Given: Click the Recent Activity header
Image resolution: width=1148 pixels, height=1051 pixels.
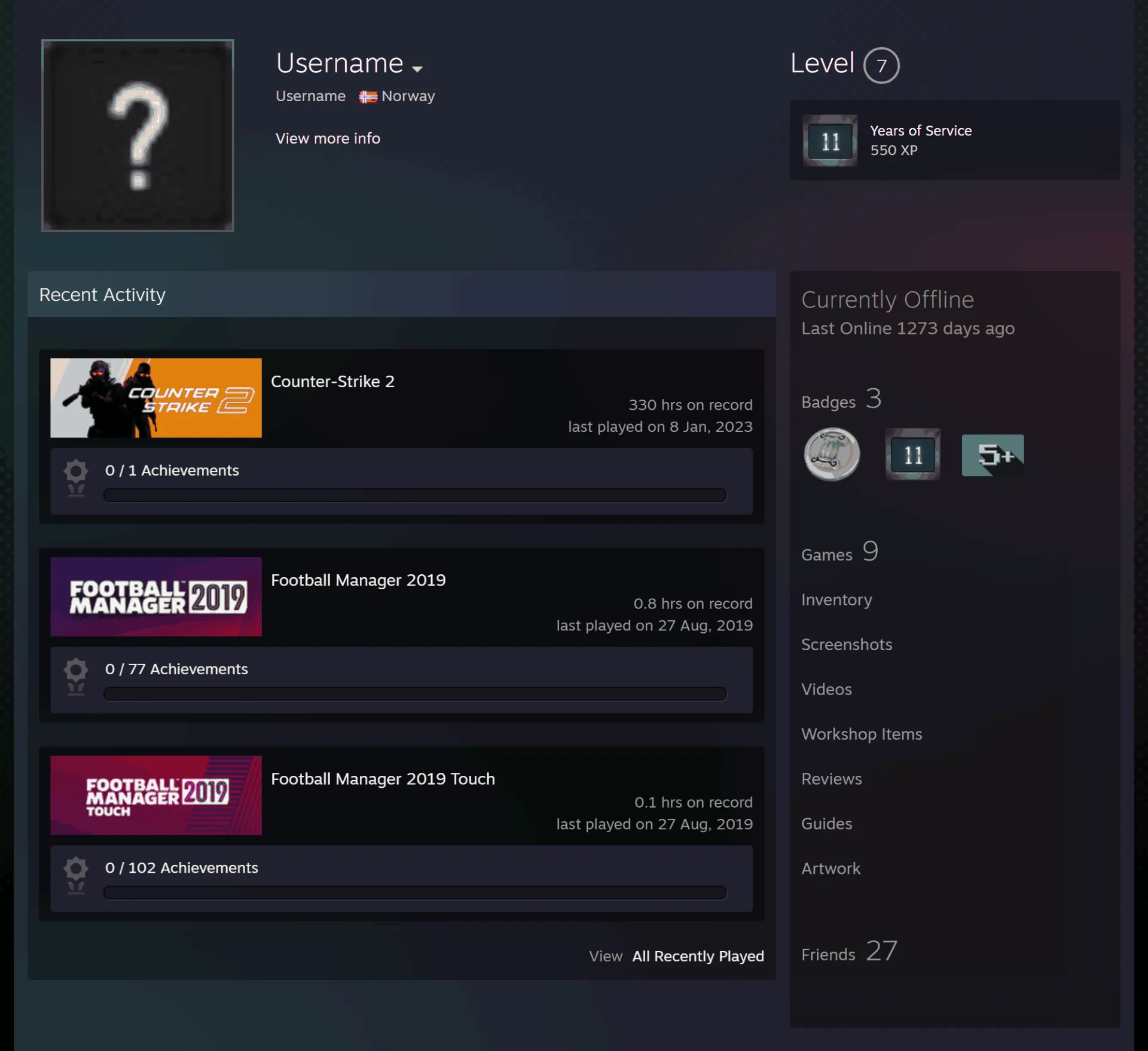Looking at the screenshot, I should 401,294.
